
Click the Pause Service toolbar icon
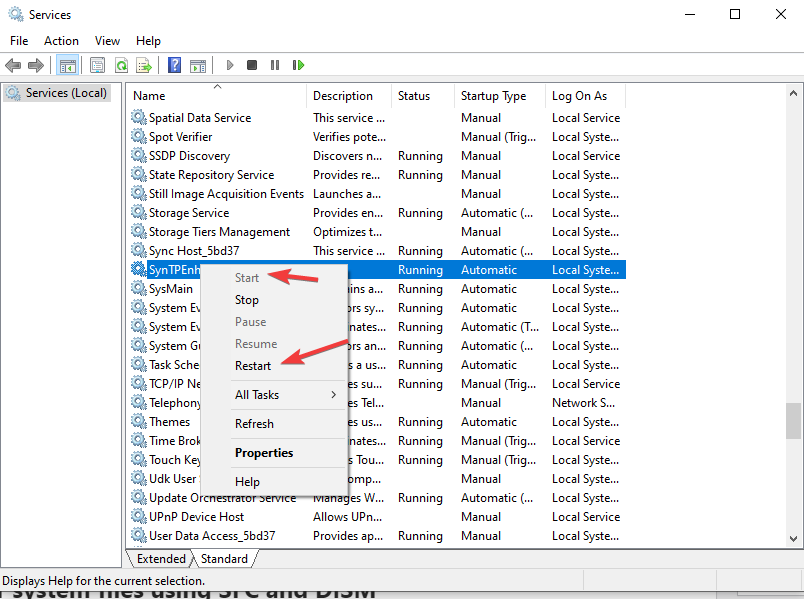(275, 65)
